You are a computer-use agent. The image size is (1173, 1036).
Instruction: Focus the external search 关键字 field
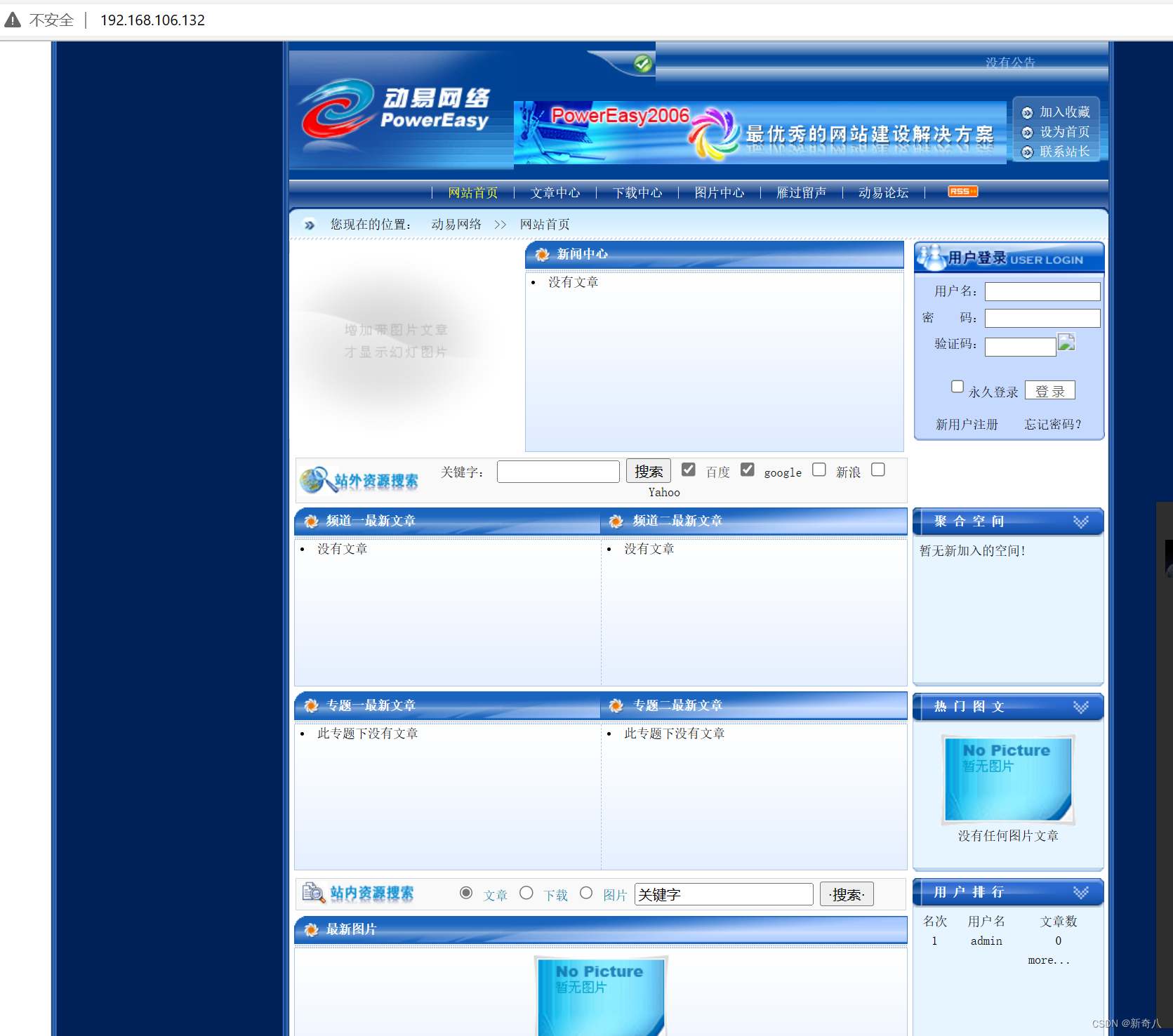558,472
